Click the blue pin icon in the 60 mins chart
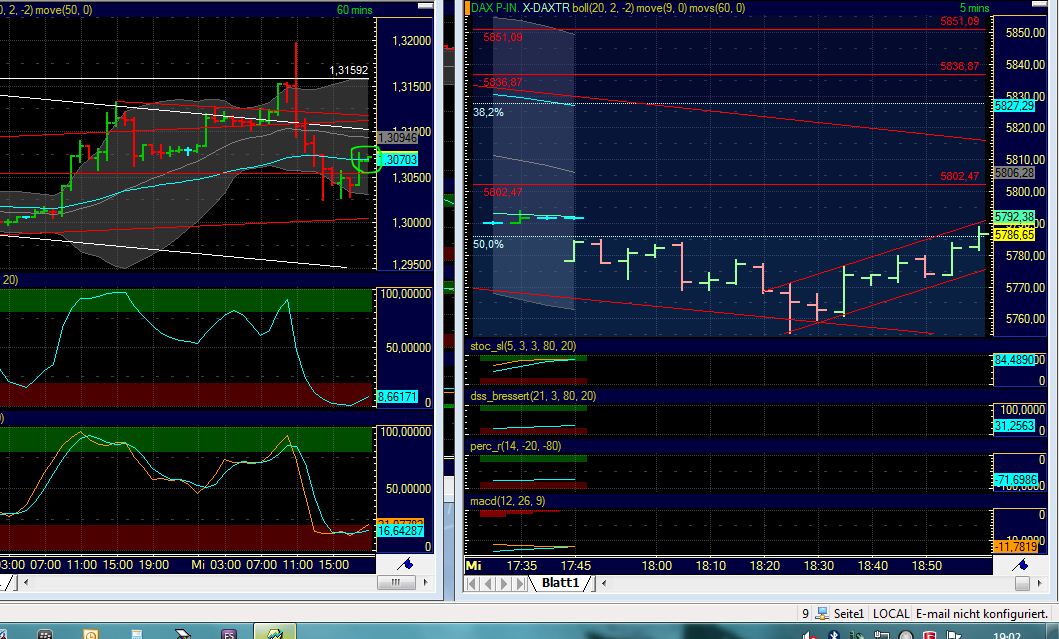The image size is (1059, 639). click(405, 563)
